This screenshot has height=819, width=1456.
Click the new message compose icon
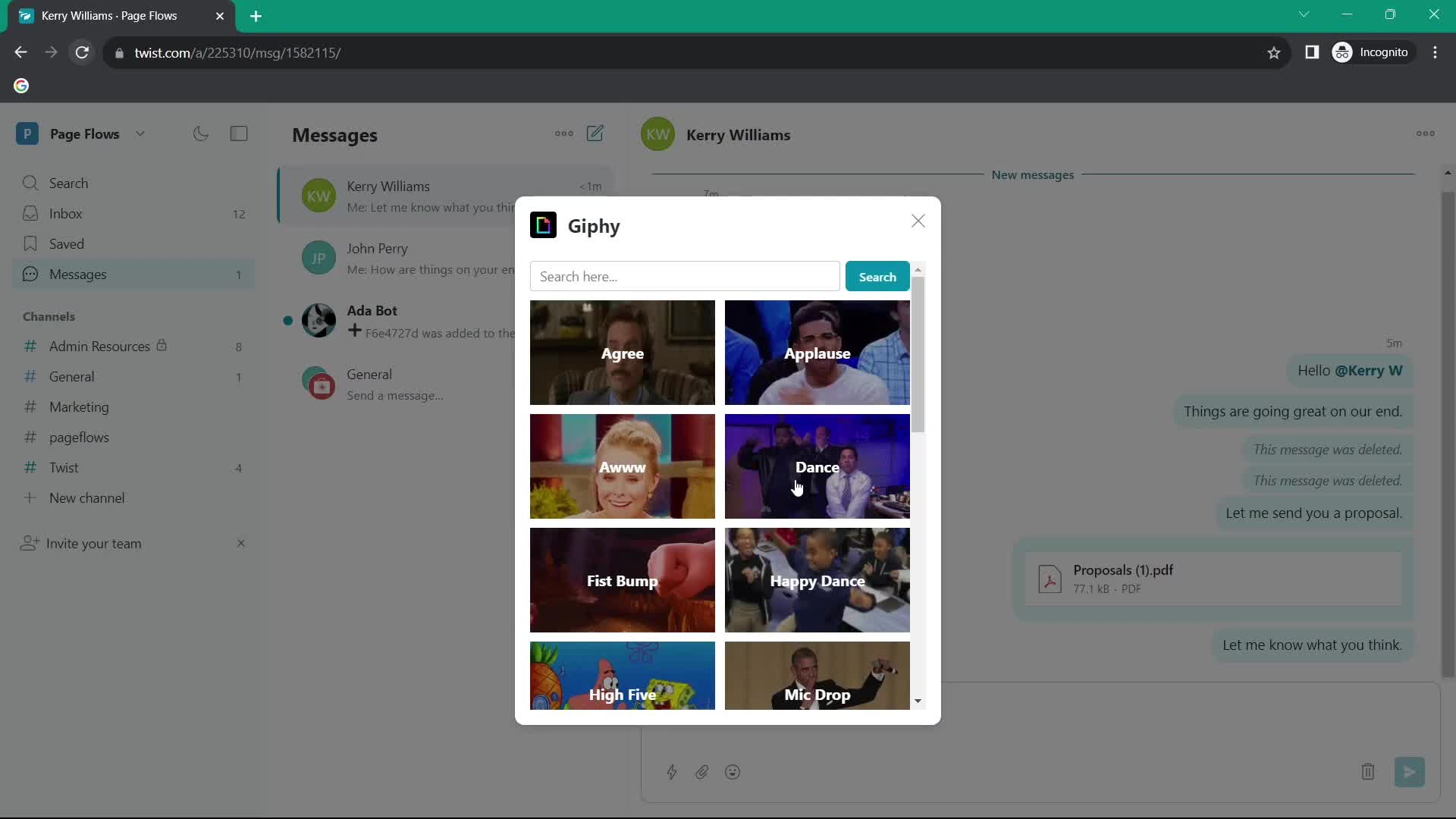pos(595,133)
